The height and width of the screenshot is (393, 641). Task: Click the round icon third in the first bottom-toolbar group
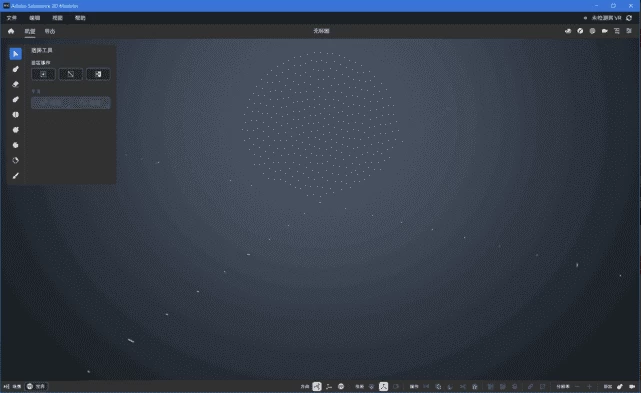pyautogui.click(x=341, y=386)
